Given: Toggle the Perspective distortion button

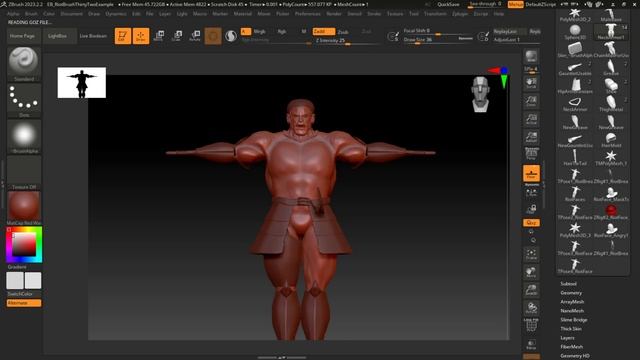Looking at the screenshot, I should pos(531,155).
